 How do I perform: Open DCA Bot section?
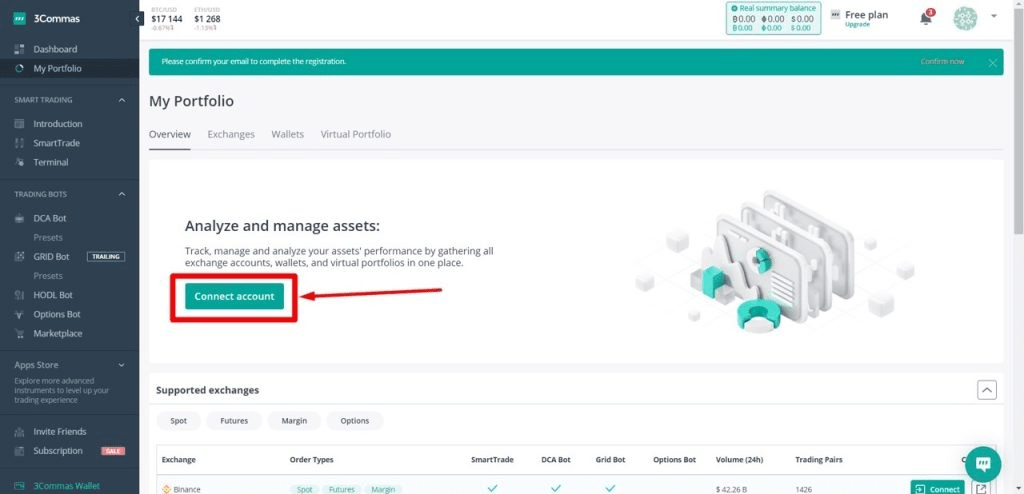[50, 218]
